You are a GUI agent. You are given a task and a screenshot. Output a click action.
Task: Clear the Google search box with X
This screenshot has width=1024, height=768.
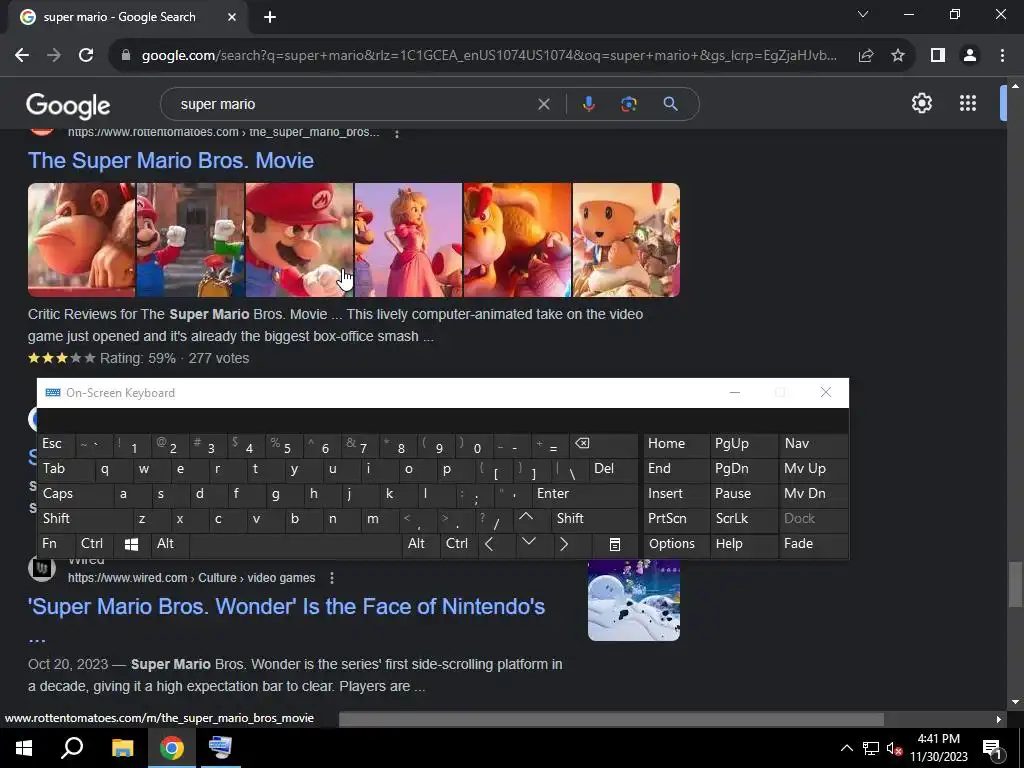(543, 104)
